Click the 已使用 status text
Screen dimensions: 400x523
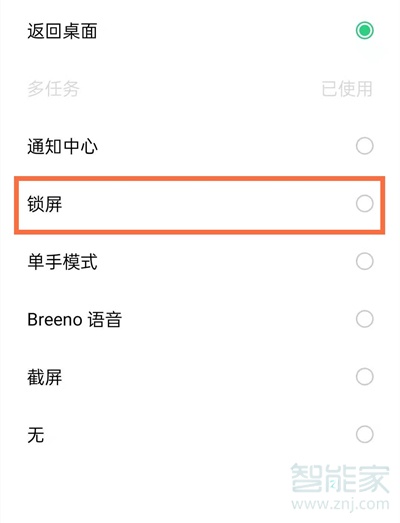point(347,89)
